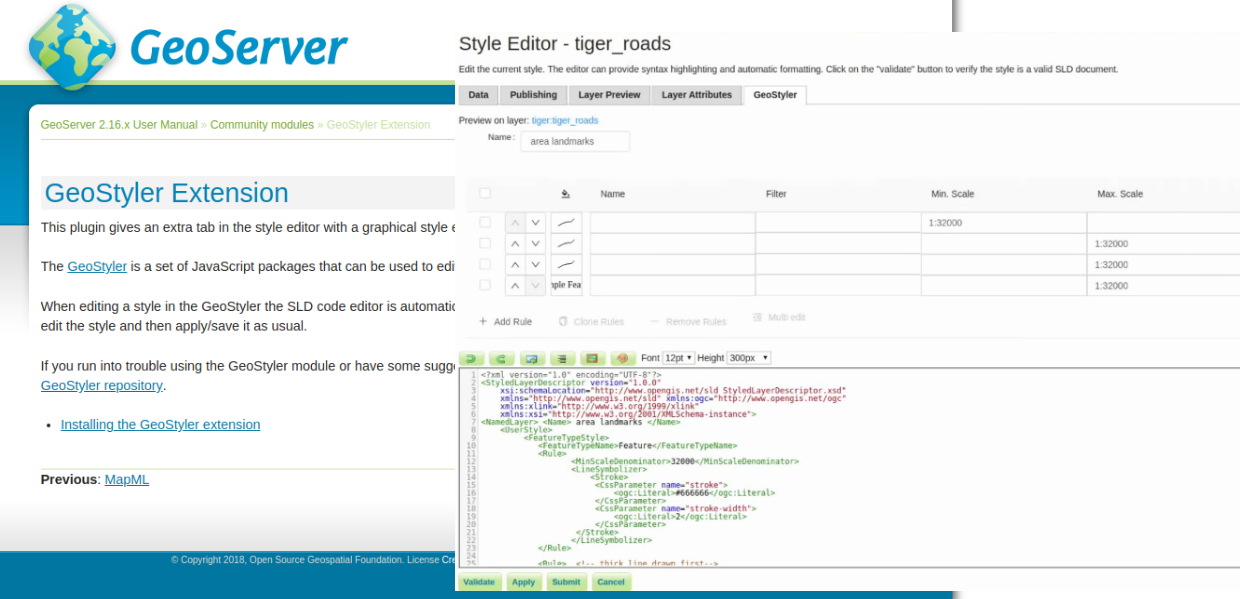Click the color palette icon in the editor toolbar
The width and height of the screenshot is (1240, 599).
622,358
